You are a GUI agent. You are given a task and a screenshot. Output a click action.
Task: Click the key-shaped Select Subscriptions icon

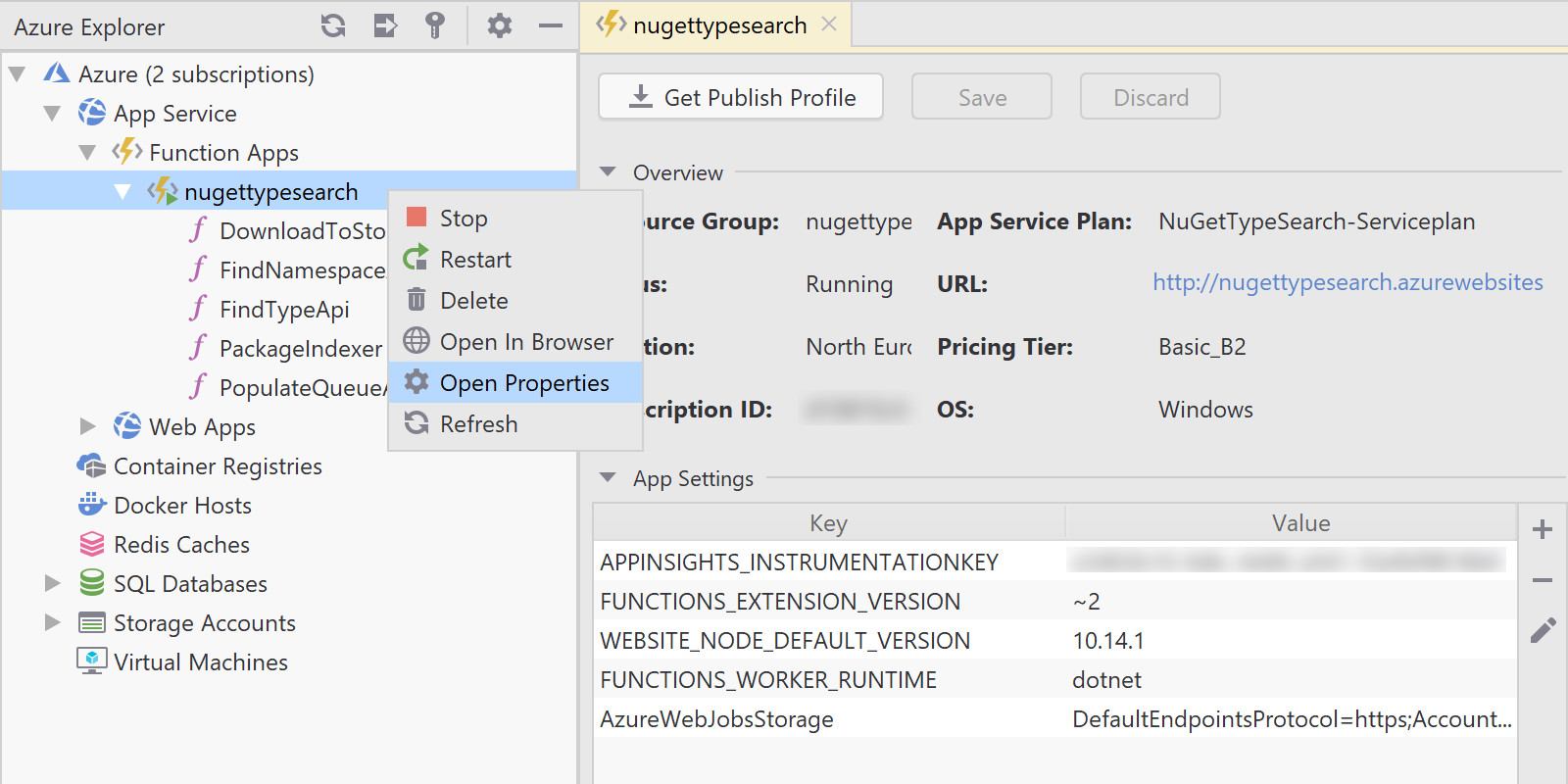(435, 25)
